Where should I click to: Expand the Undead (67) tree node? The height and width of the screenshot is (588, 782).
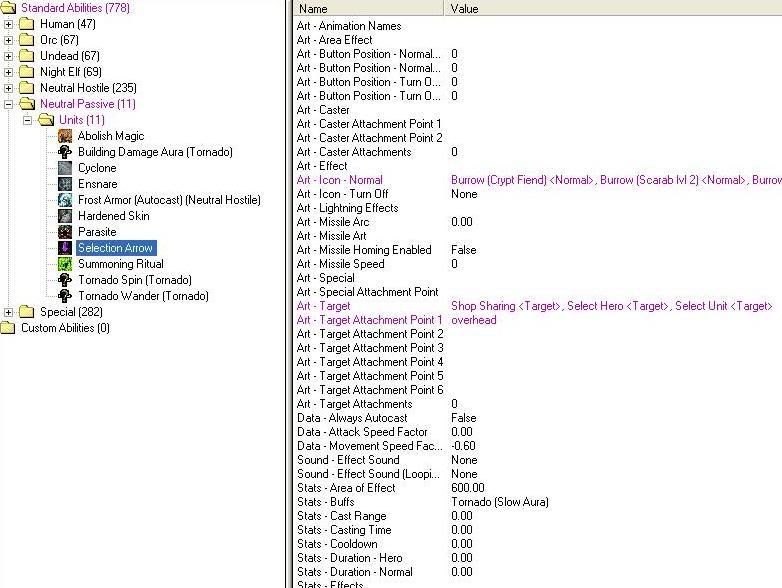click(x=8, y=56)
